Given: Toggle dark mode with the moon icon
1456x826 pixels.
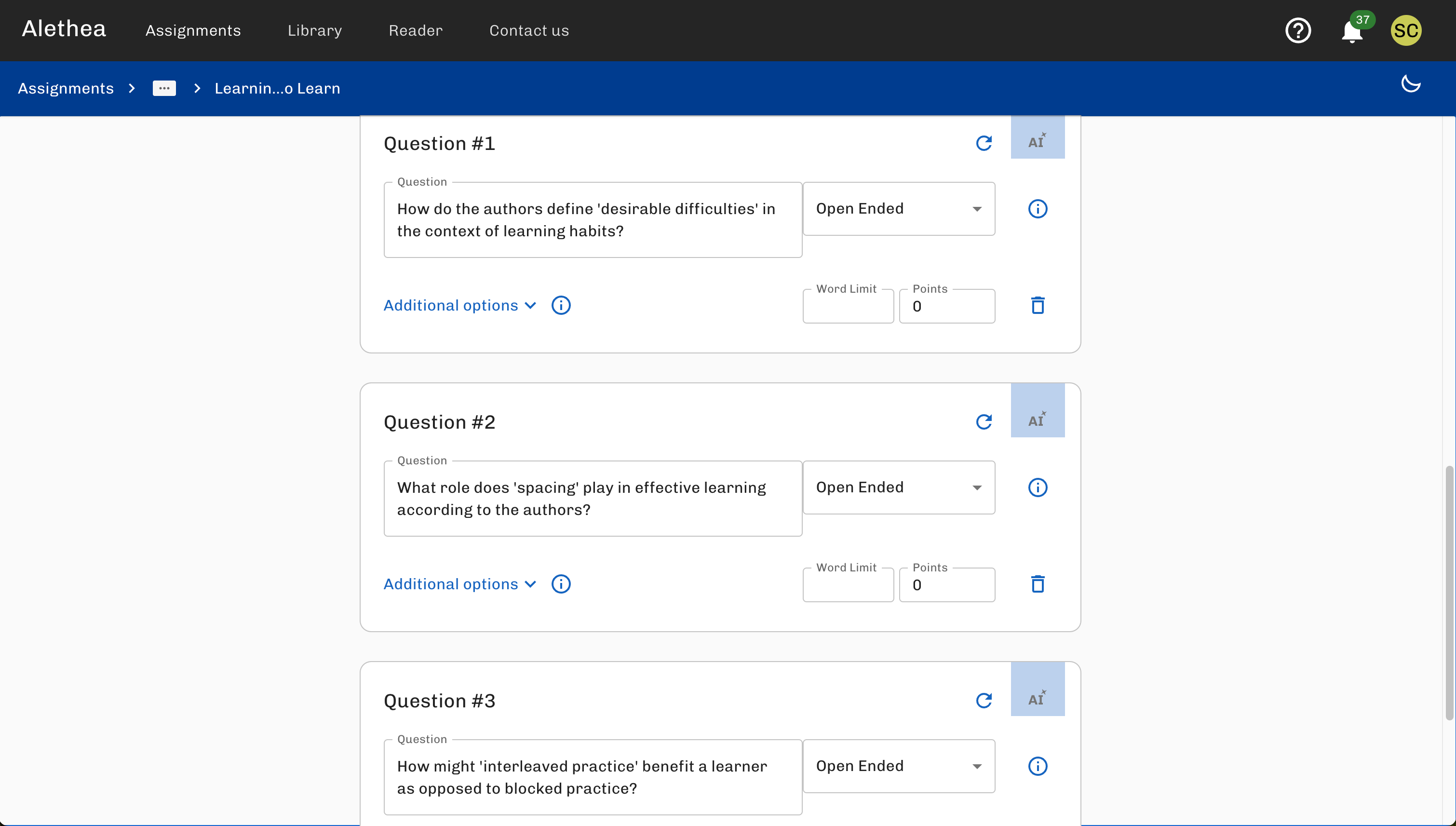Looking at the screenshot, I should [x=1411, y=83].
